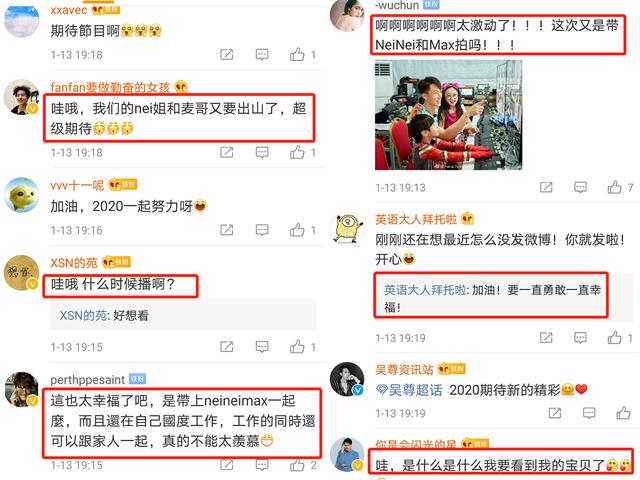The image size is (640, 480).
Task: Tap XSN的苑 name in nested reply
Action: (x=83, y=315)
